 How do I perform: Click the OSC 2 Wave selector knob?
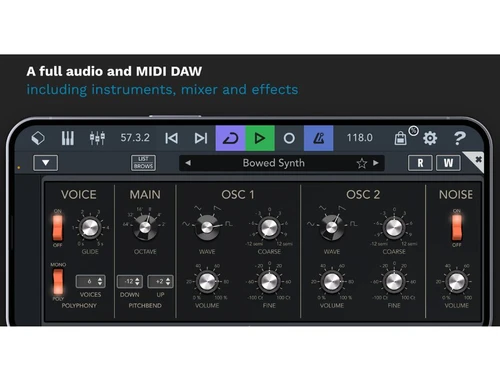(x=332, y=228)
